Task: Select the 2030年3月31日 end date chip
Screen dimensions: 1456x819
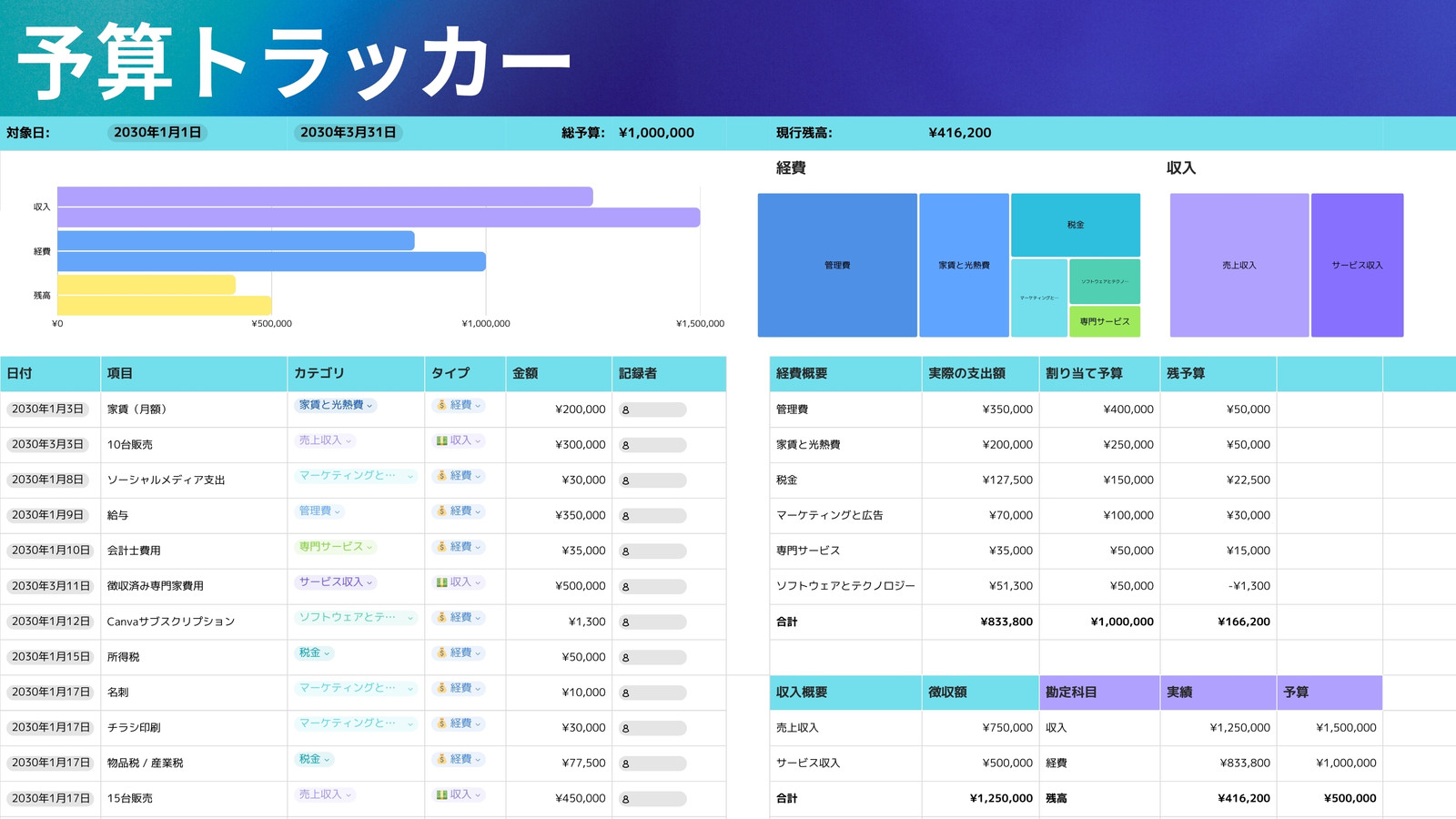Action: (x=349, y=133)
